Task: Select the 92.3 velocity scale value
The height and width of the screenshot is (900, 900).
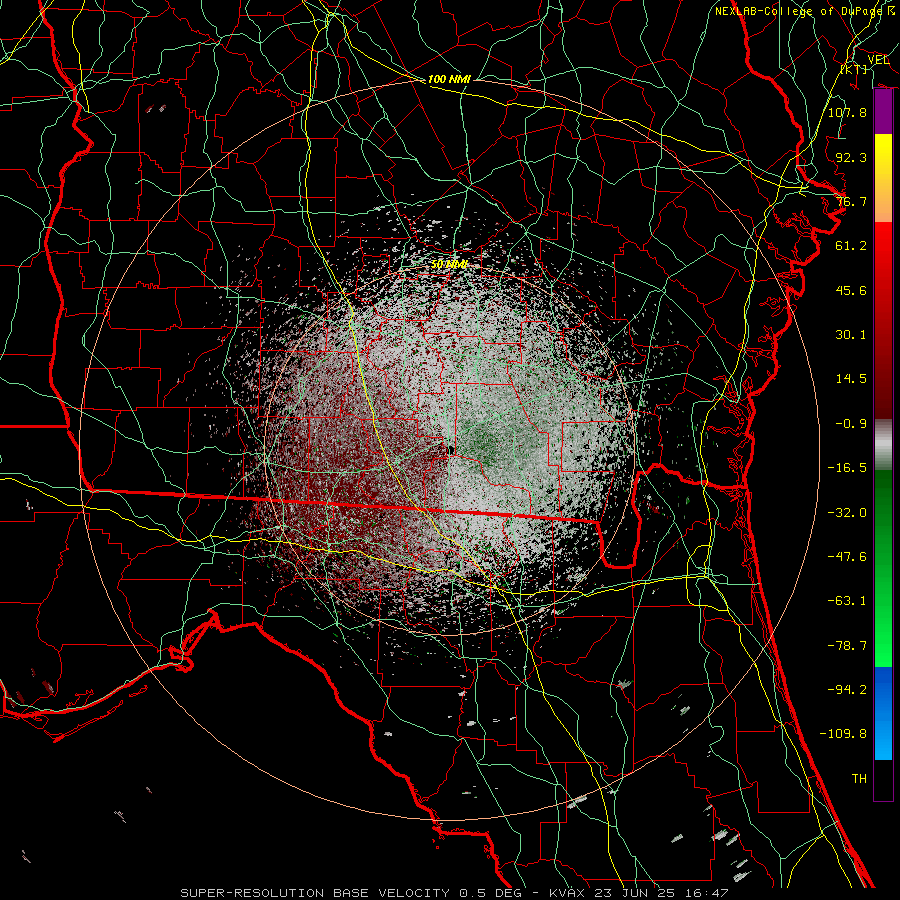Action: click(x=851, y=157)
